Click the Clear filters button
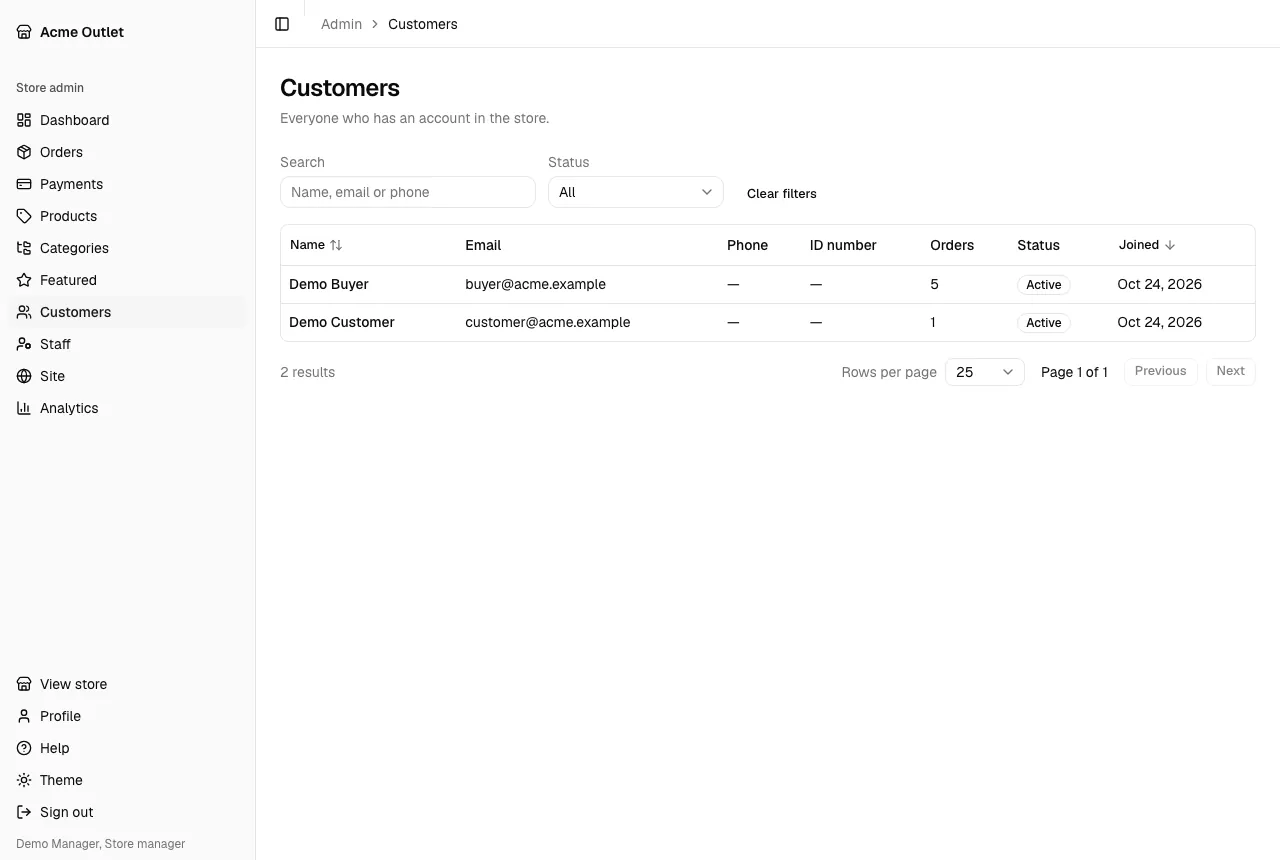1280x860 pixels. (782, 193)
